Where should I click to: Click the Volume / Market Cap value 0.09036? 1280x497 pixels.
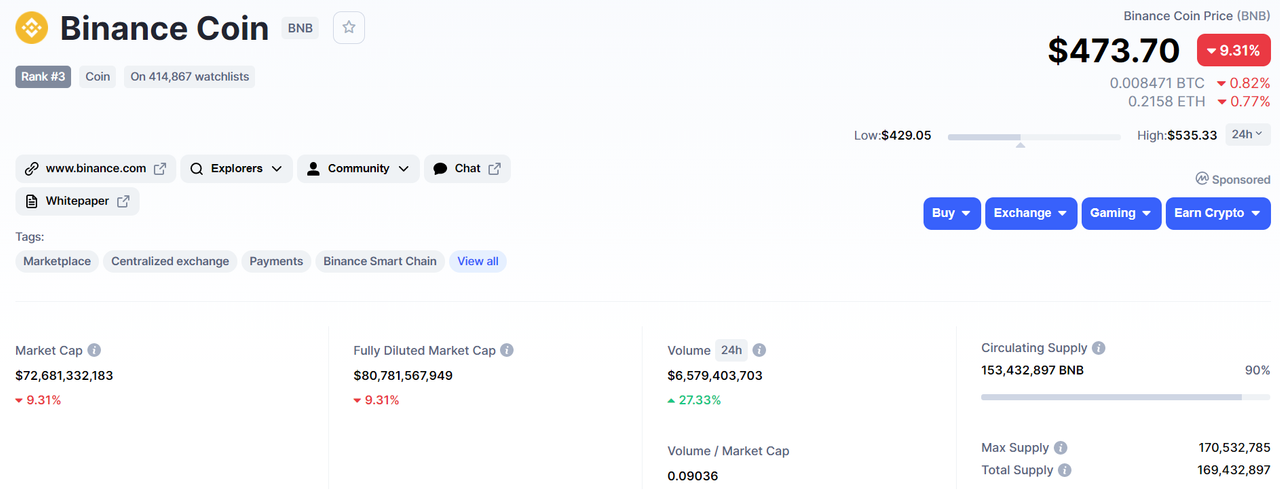pos(693,476)
